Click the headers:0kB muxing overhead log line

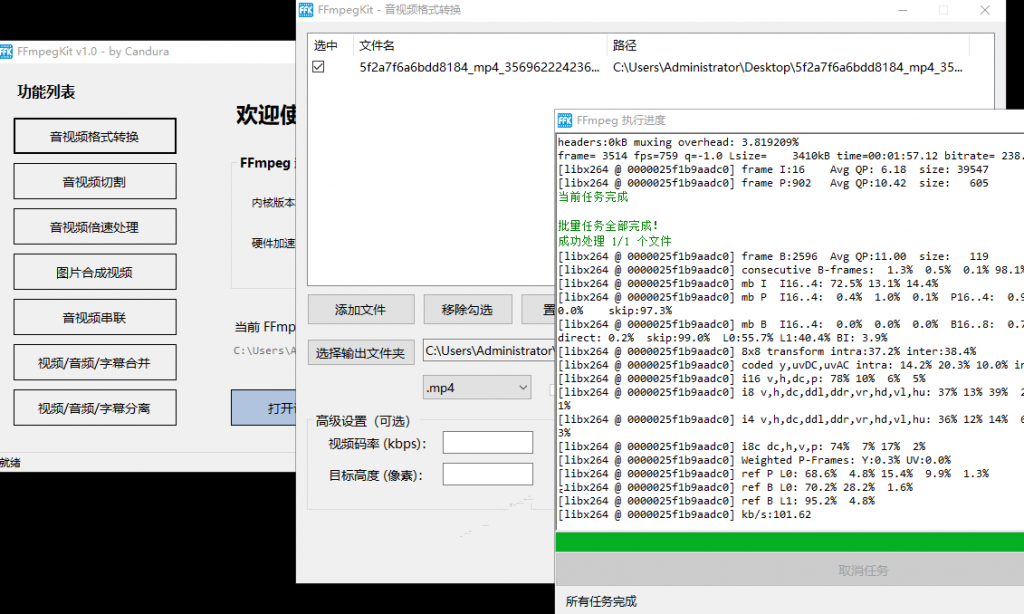pyautogui.click(x=678, y=142)
